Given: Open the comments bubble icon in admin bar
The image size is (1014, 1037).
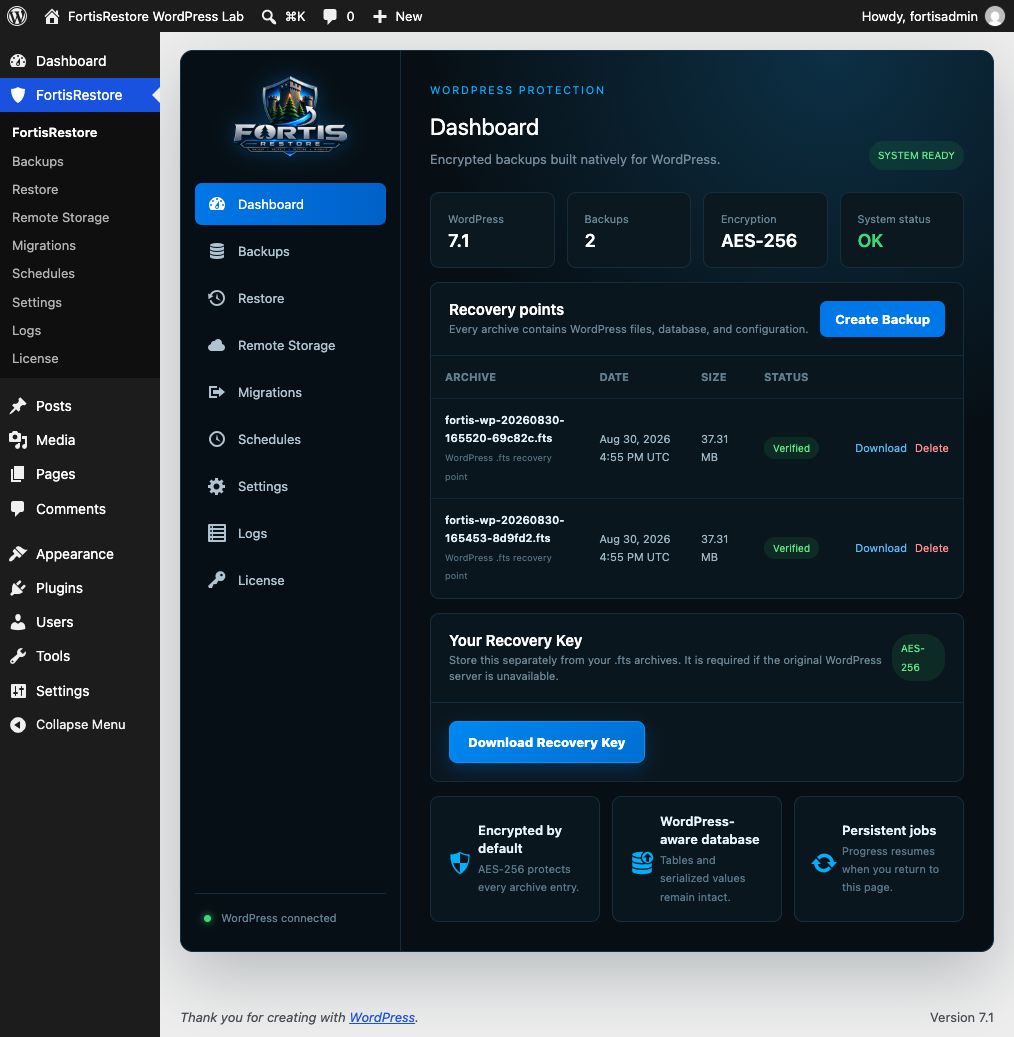Looking at the screenshot, I should [329, 17].
